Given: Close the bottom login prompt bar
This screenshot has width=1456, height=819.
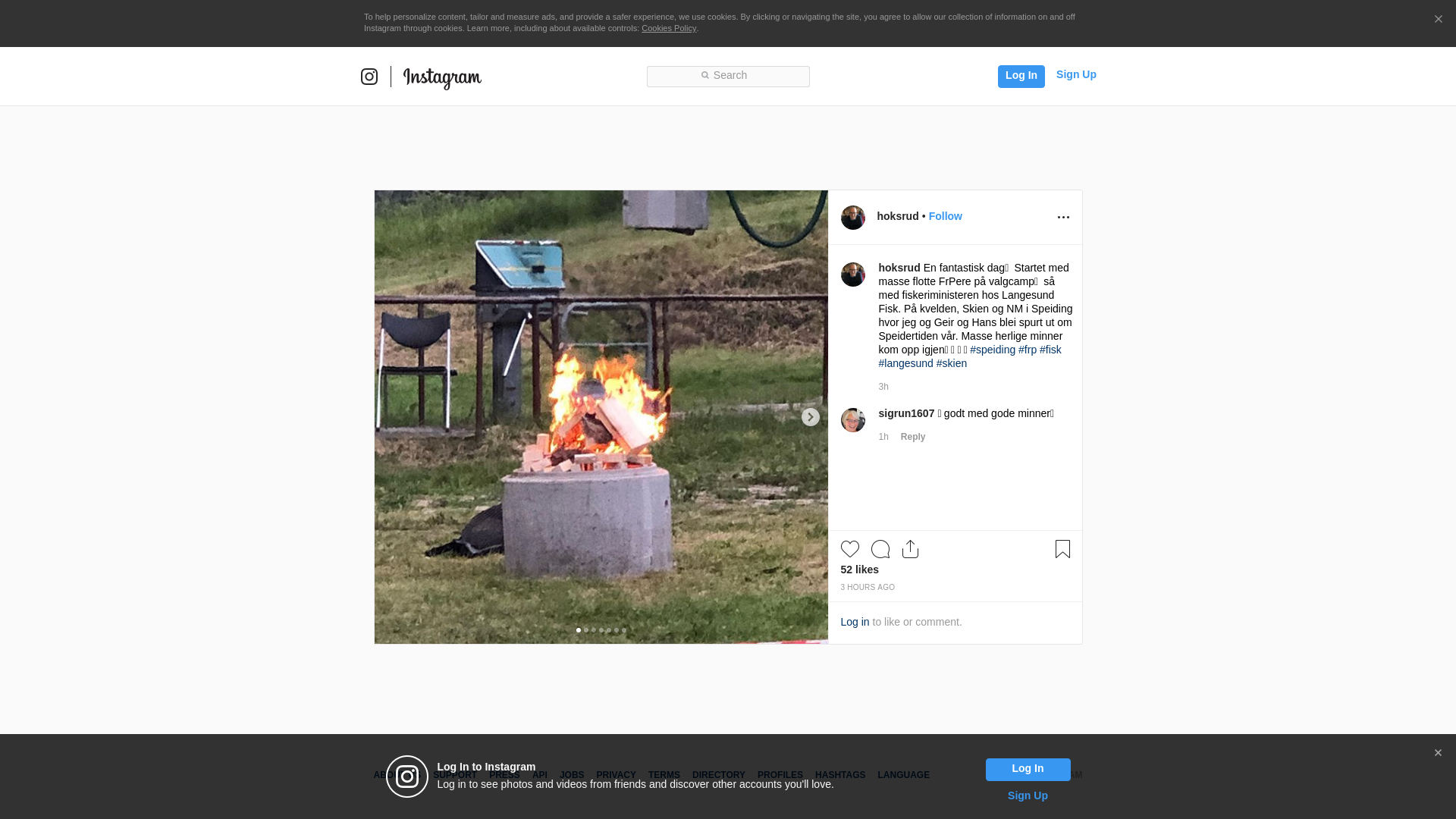Looking at the screenshot, I should (1438, 753).
